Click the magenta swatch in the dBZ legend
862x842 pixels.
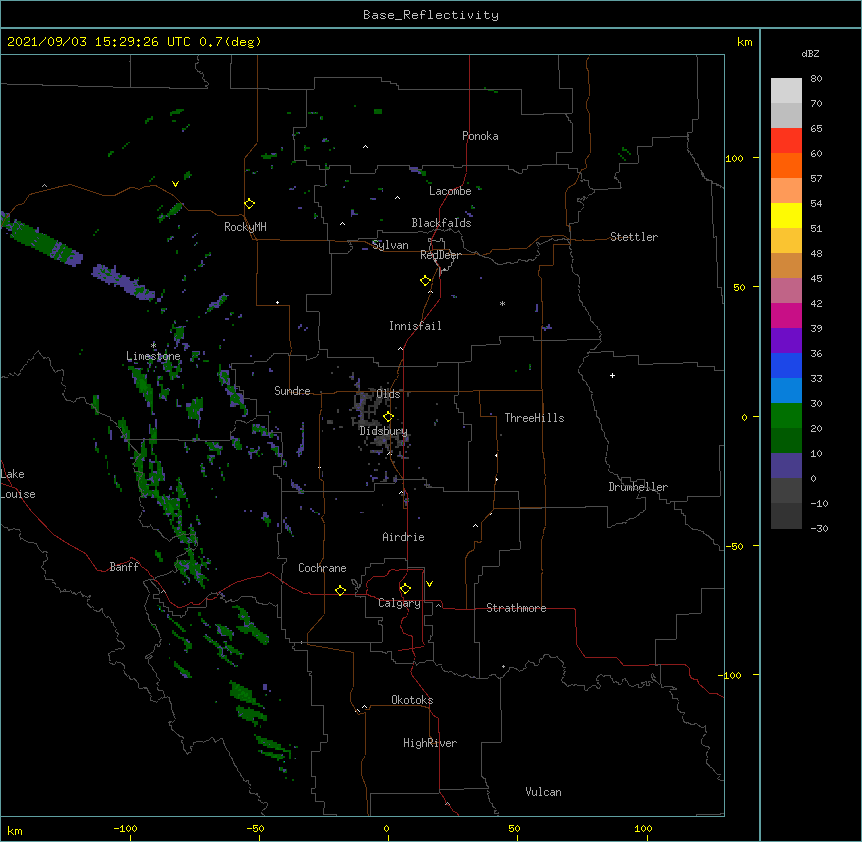[786, 315]
